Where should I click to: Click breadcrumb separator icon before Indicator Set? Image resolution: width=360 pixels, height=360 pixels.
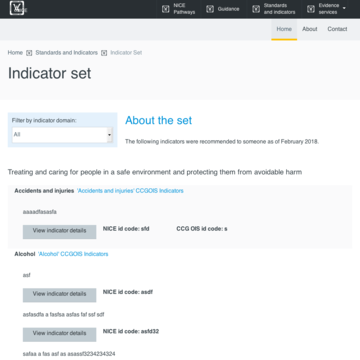104,53
